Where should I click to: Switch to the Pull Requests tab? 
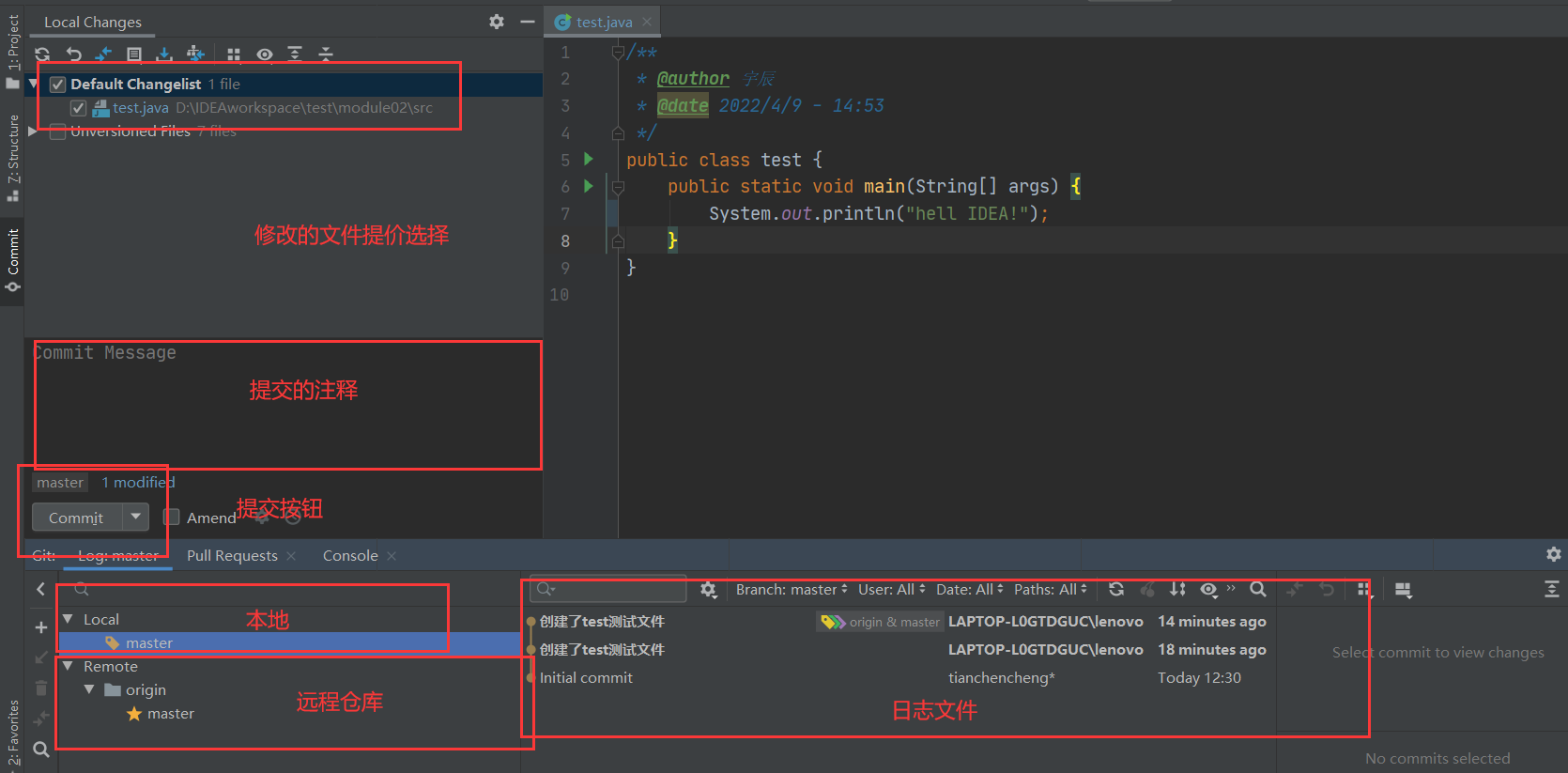click(232, 556)
